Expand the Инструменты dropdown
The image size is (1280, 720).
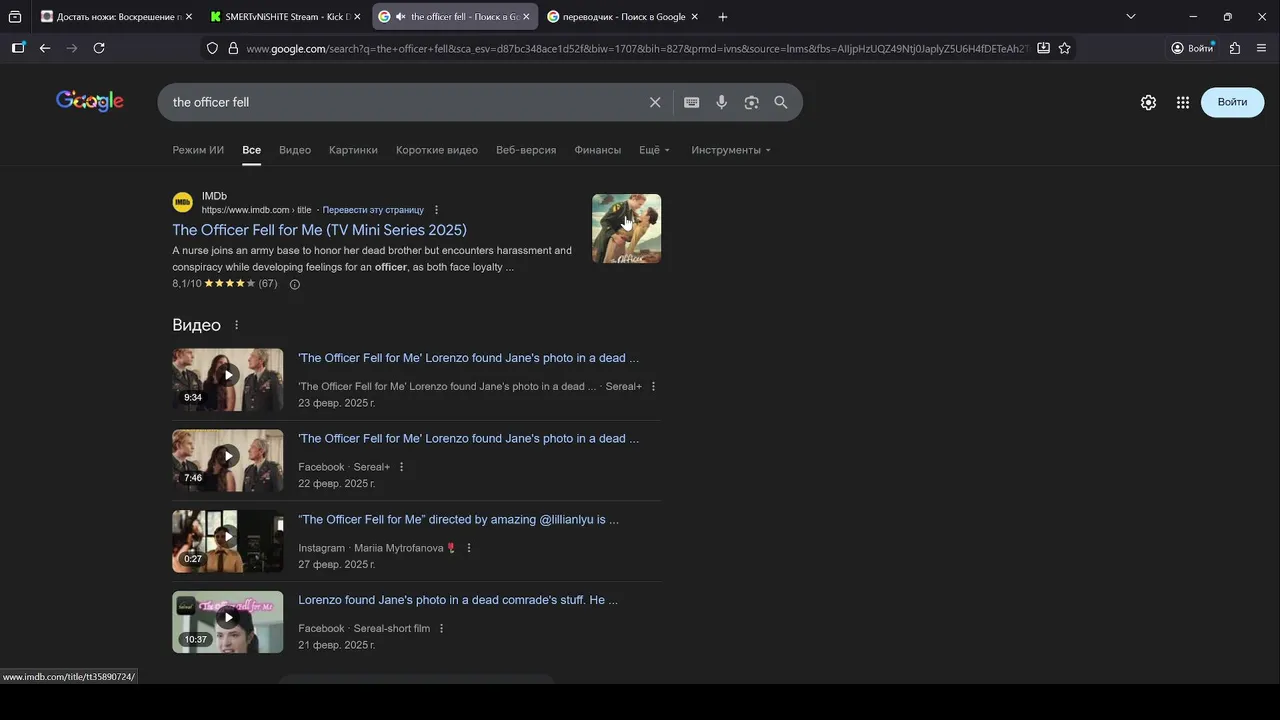click(x=731, y=150)
